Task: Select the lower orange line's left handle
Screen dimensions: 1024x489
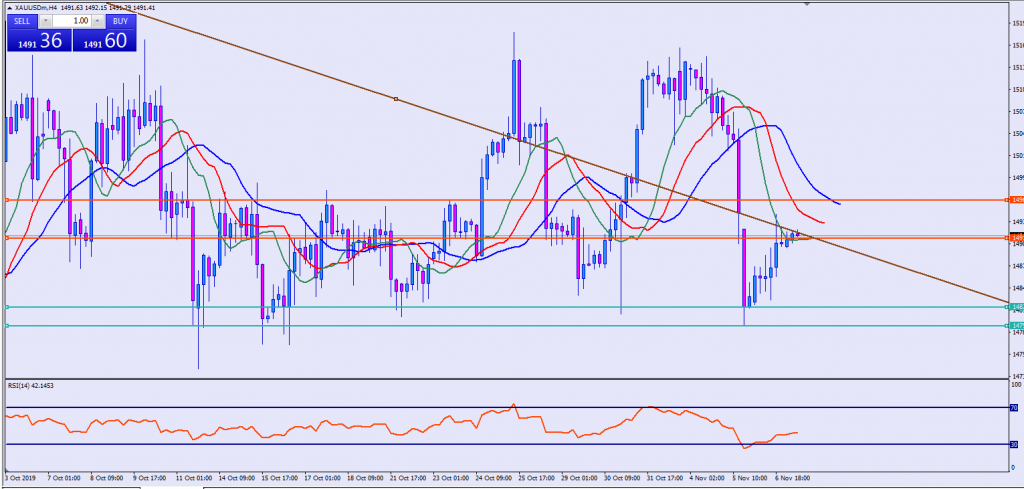Action: click(x=7, y=238)
